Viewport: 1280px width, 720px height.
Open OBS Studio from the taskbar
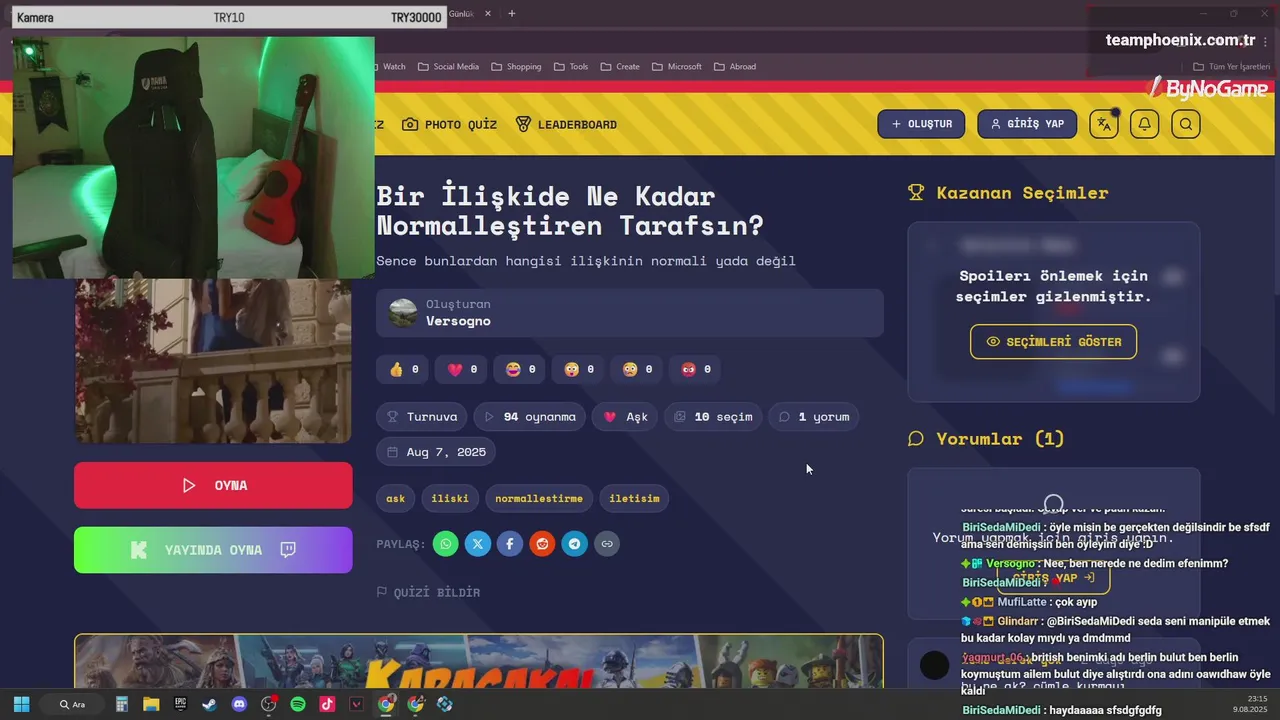[268, 704]
